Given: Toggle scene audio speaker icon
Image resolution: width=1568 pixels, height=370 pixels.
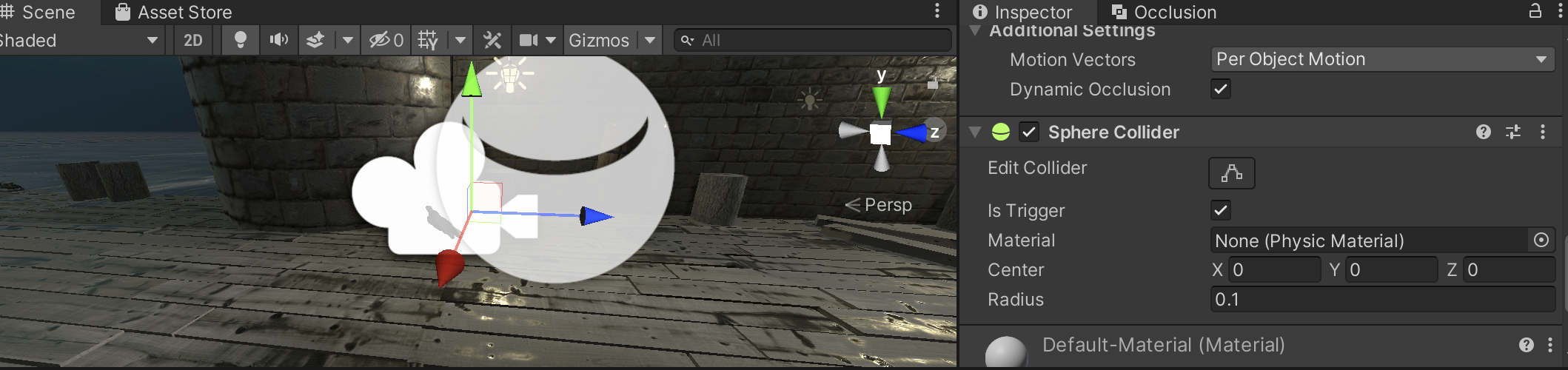Looking at the screenshot, I should 278,40.
